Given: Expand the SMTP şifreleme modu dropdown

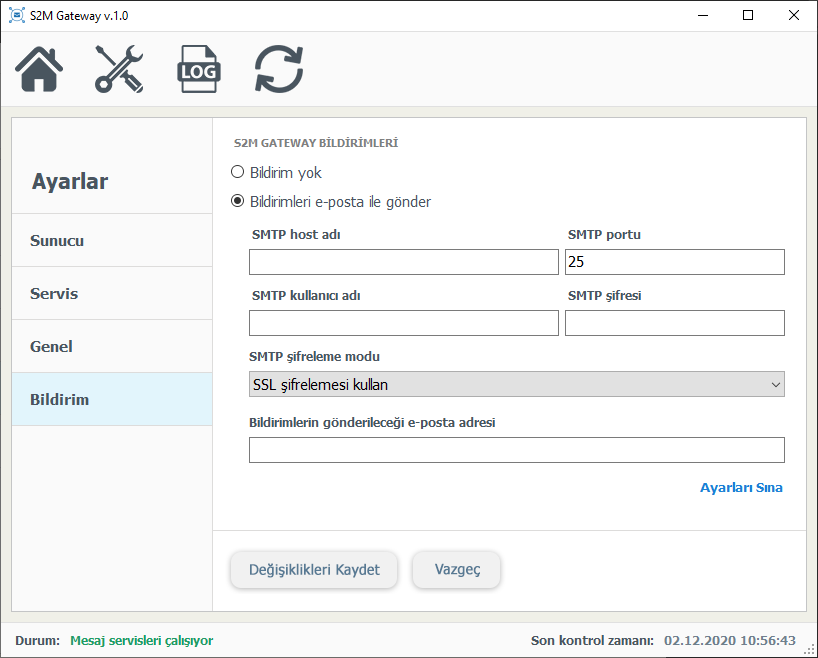Looking at the screenshot, I should pyautogui.click(x=516, y=384).
